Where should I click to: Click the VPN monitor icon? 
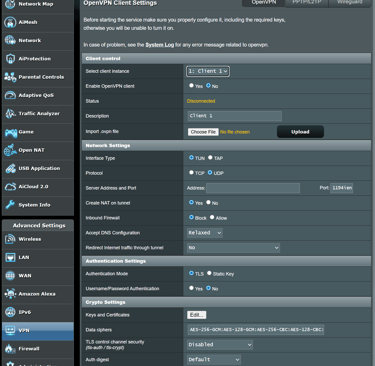coord(10,331)
